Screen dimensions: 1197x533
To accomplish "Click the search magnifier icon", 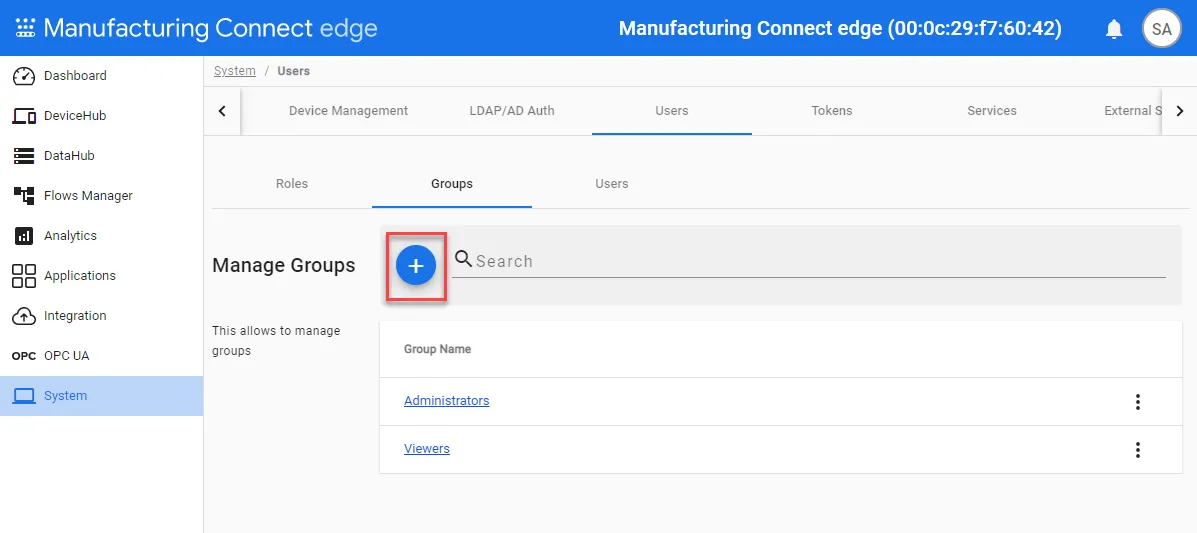I will 463,259.
